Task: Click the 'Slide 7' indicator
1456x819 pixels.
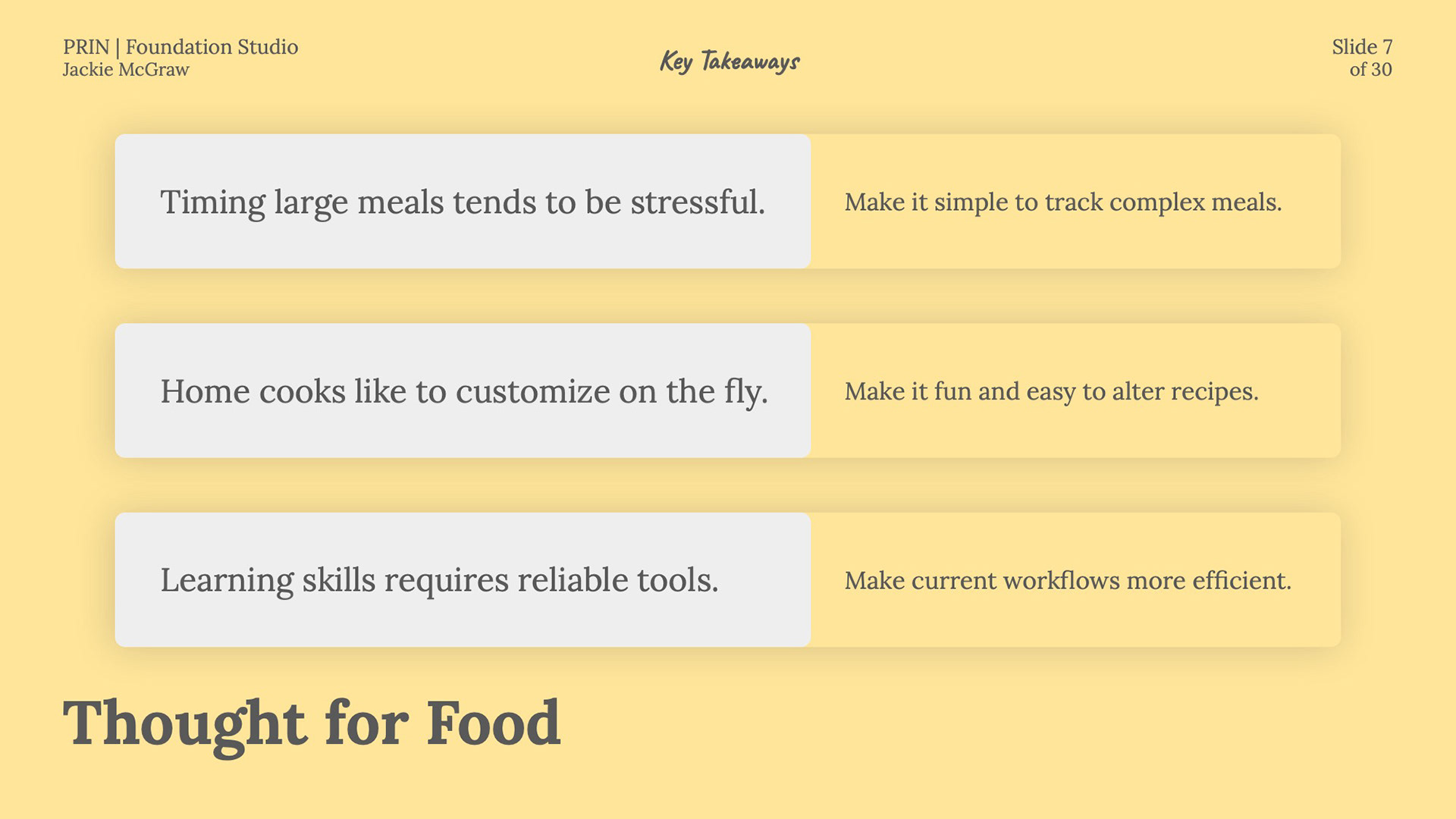Action: pos(1362,47)
